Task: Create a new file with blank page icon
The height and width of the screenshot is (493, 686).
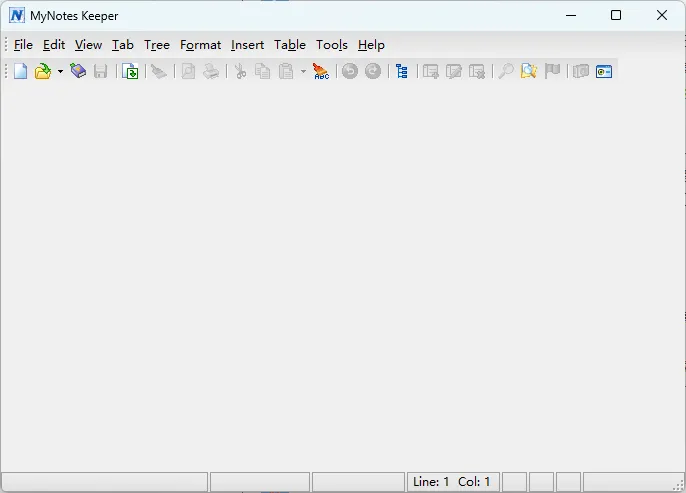Action: click(x=21, y=71)
